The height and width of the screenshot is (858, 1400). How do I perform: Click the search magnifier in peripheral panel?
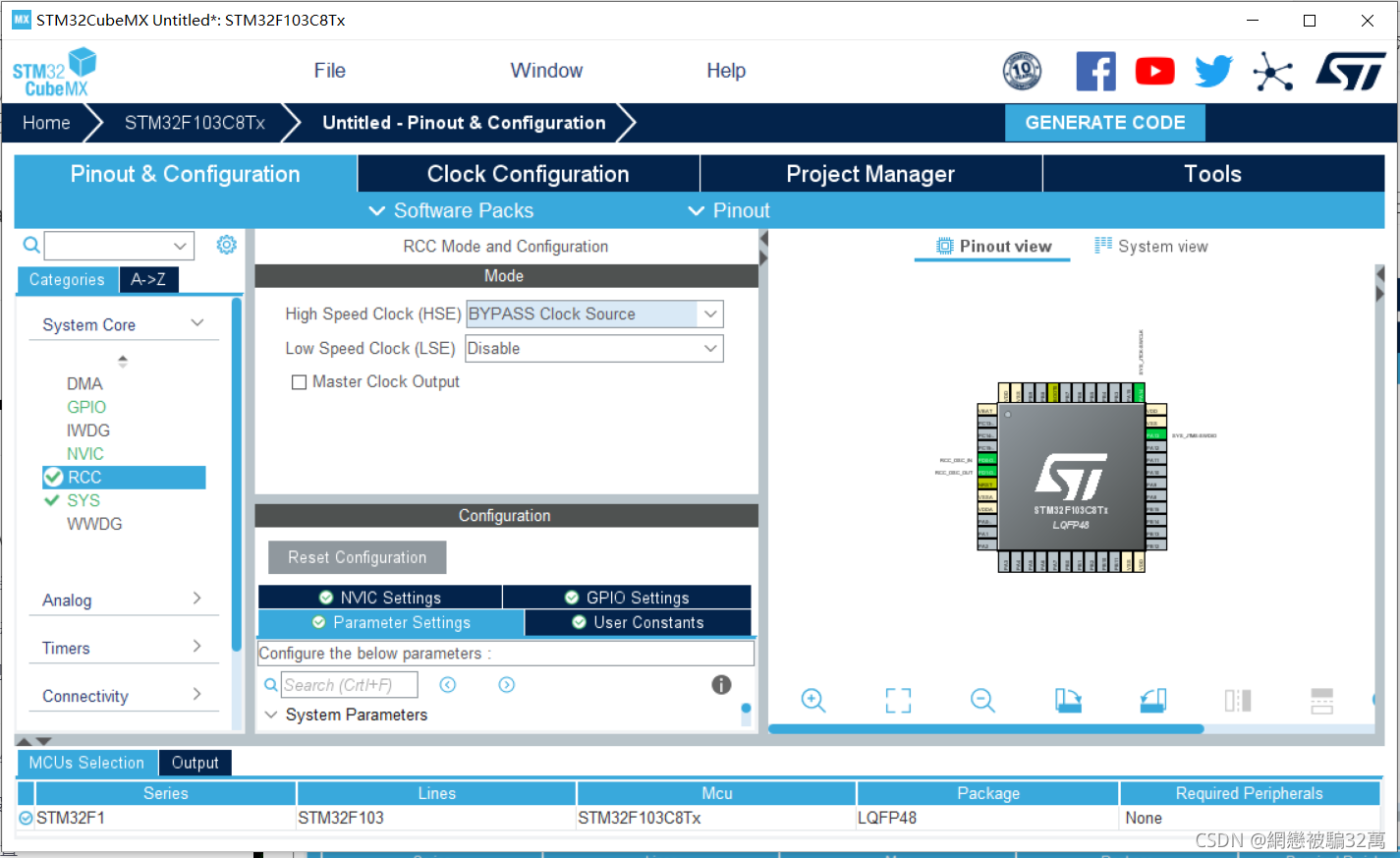tap(31, 245)
